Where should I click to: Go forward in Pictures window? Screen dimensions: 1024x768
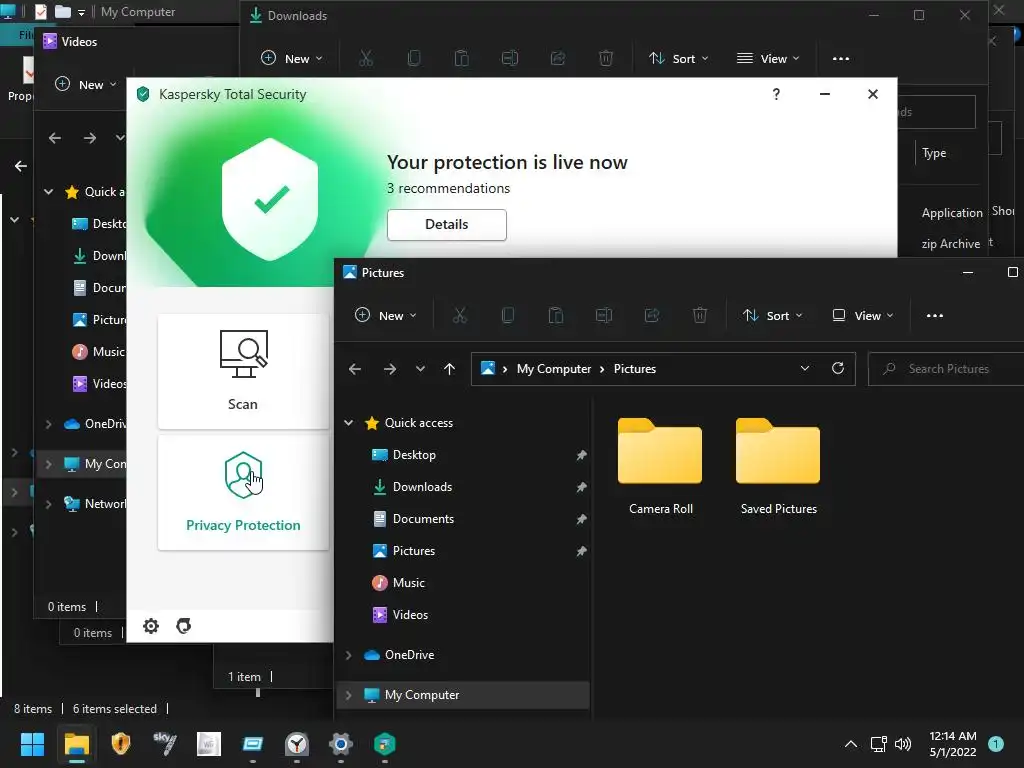click(x=390, y=369)
